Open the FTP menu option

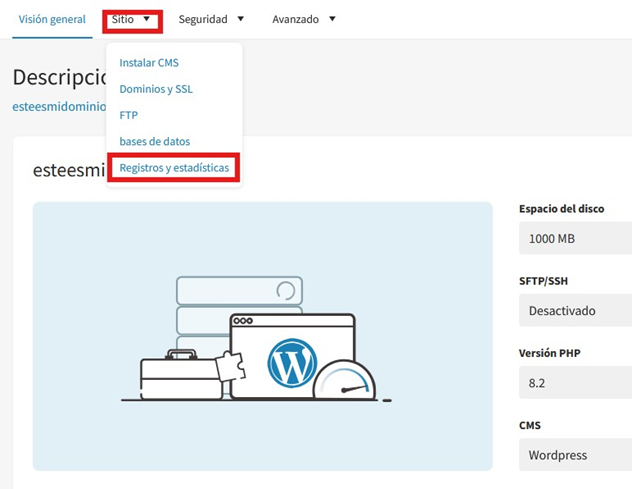tap(129, 115)
